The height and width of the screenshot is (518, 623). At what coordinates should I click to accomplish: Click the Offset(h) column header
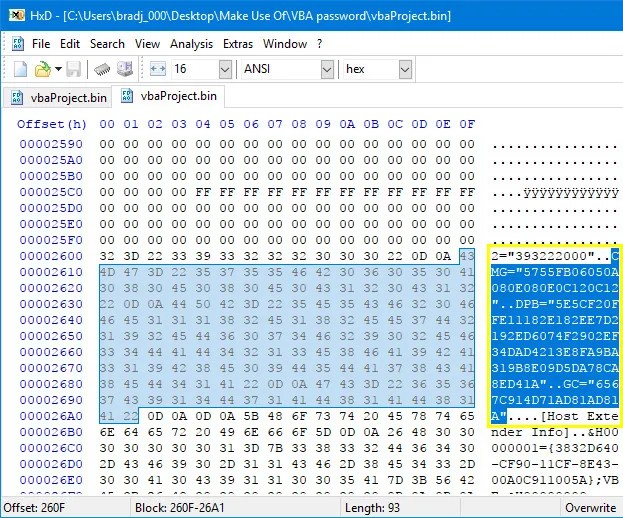click(52, 124)
